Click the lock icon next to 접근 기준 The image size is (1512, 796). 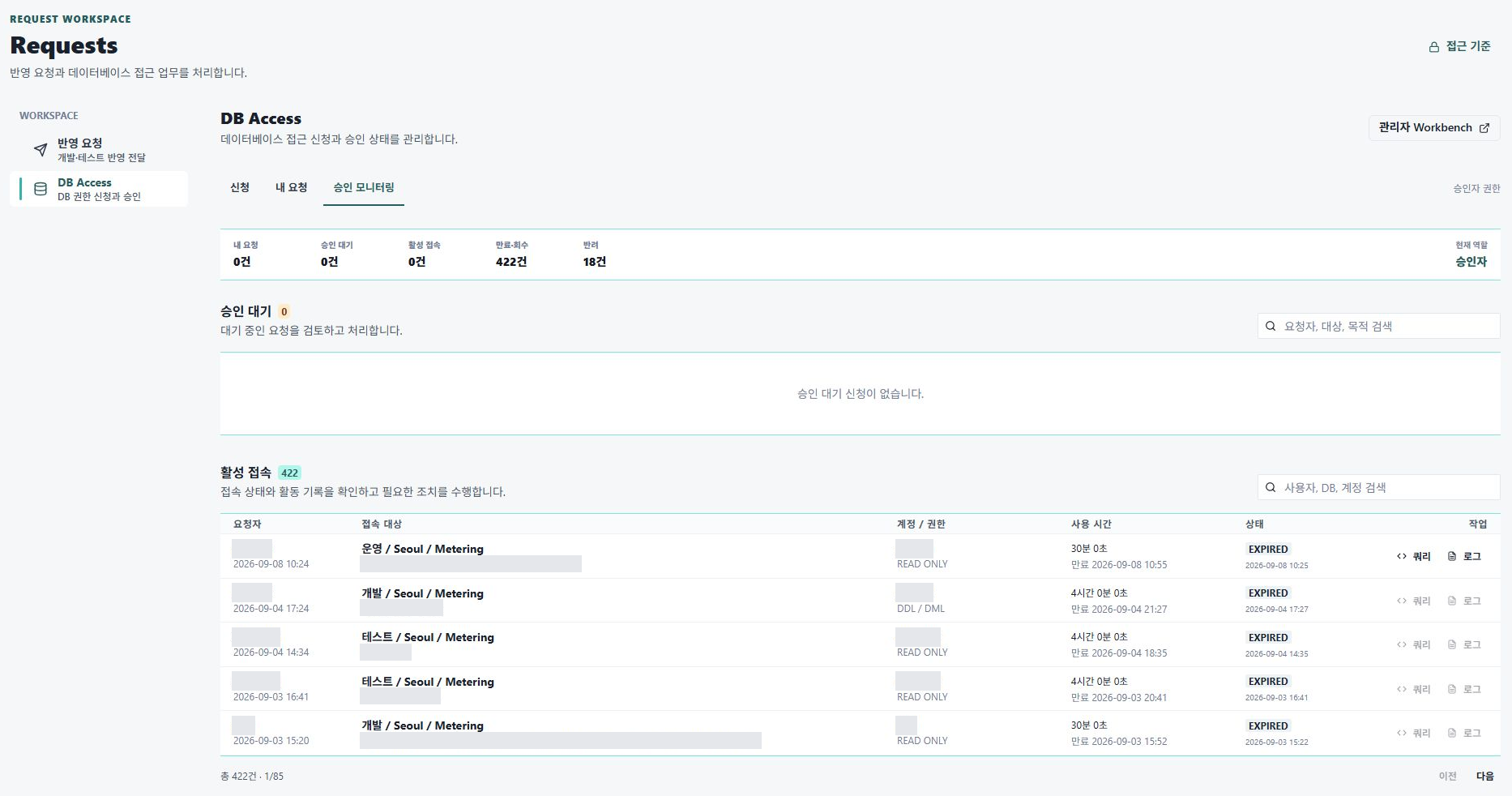click(1433, 47)
